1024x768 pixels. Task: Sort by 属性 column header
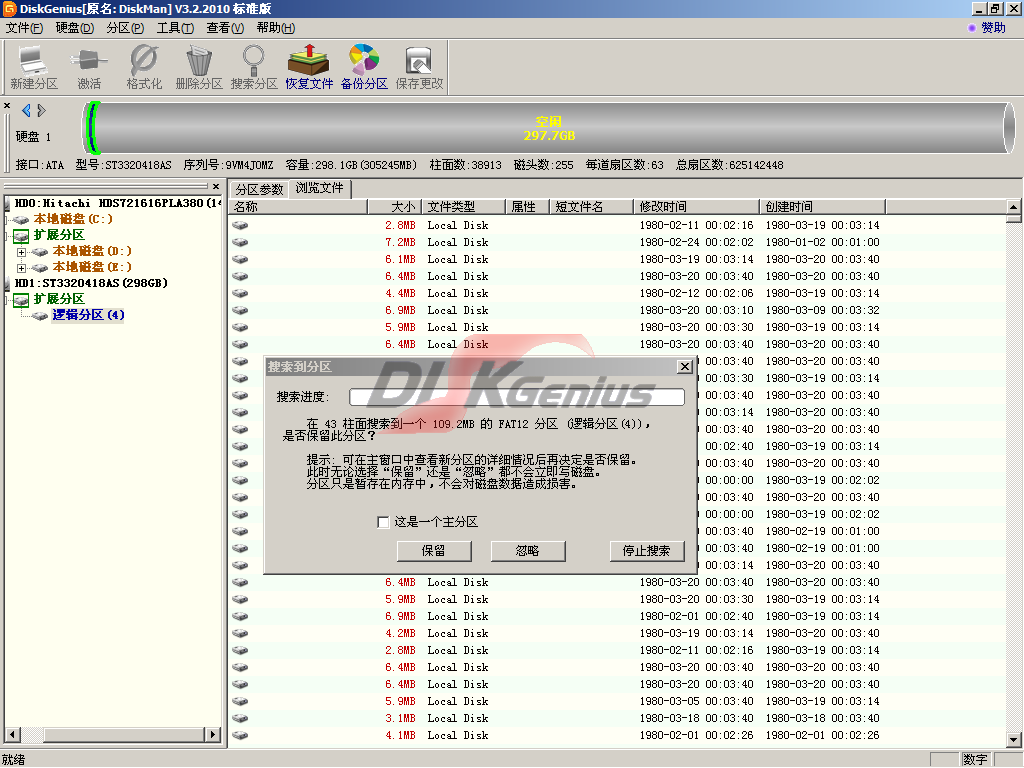click(x=528, y=206)
